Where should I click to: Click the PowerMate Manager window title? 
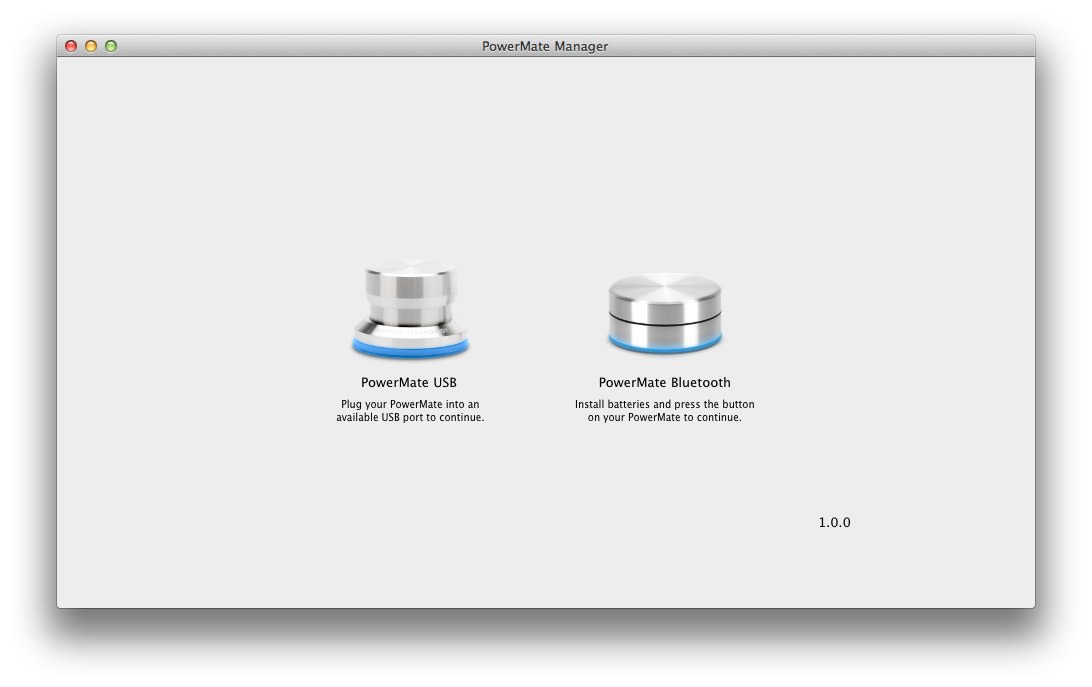(545, 47)
